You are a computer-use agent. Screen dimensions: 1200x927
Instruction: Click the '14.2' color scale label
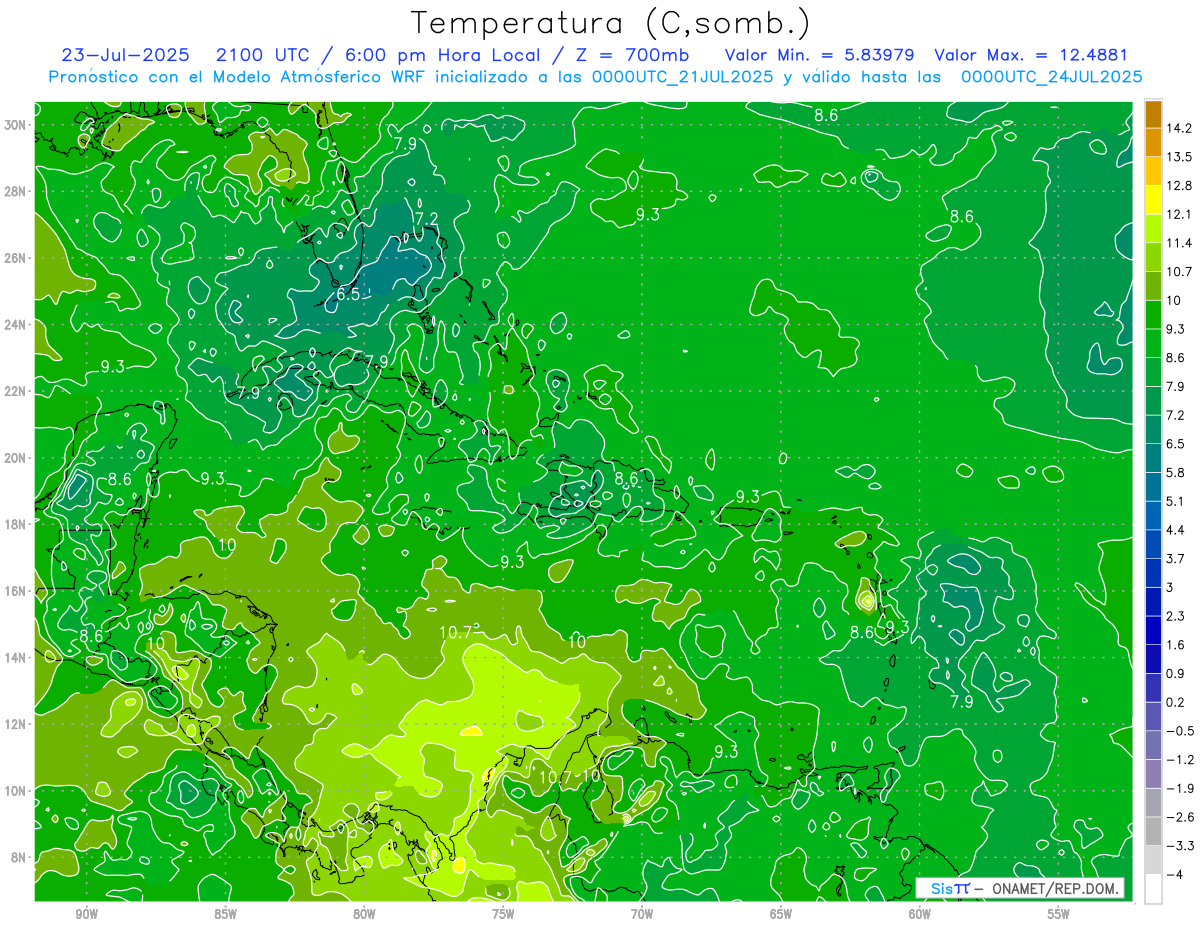[1178, 127]
